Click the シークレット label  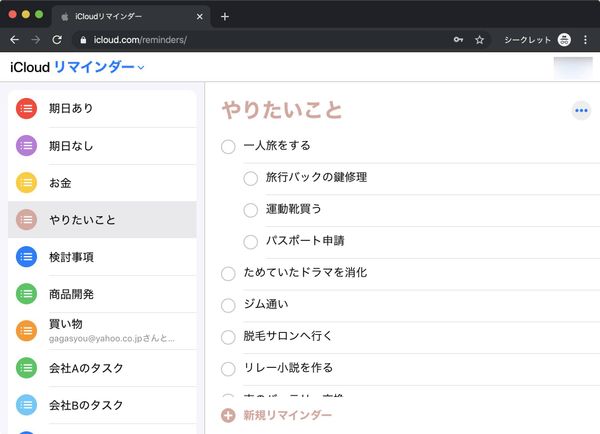pos(527,40)
